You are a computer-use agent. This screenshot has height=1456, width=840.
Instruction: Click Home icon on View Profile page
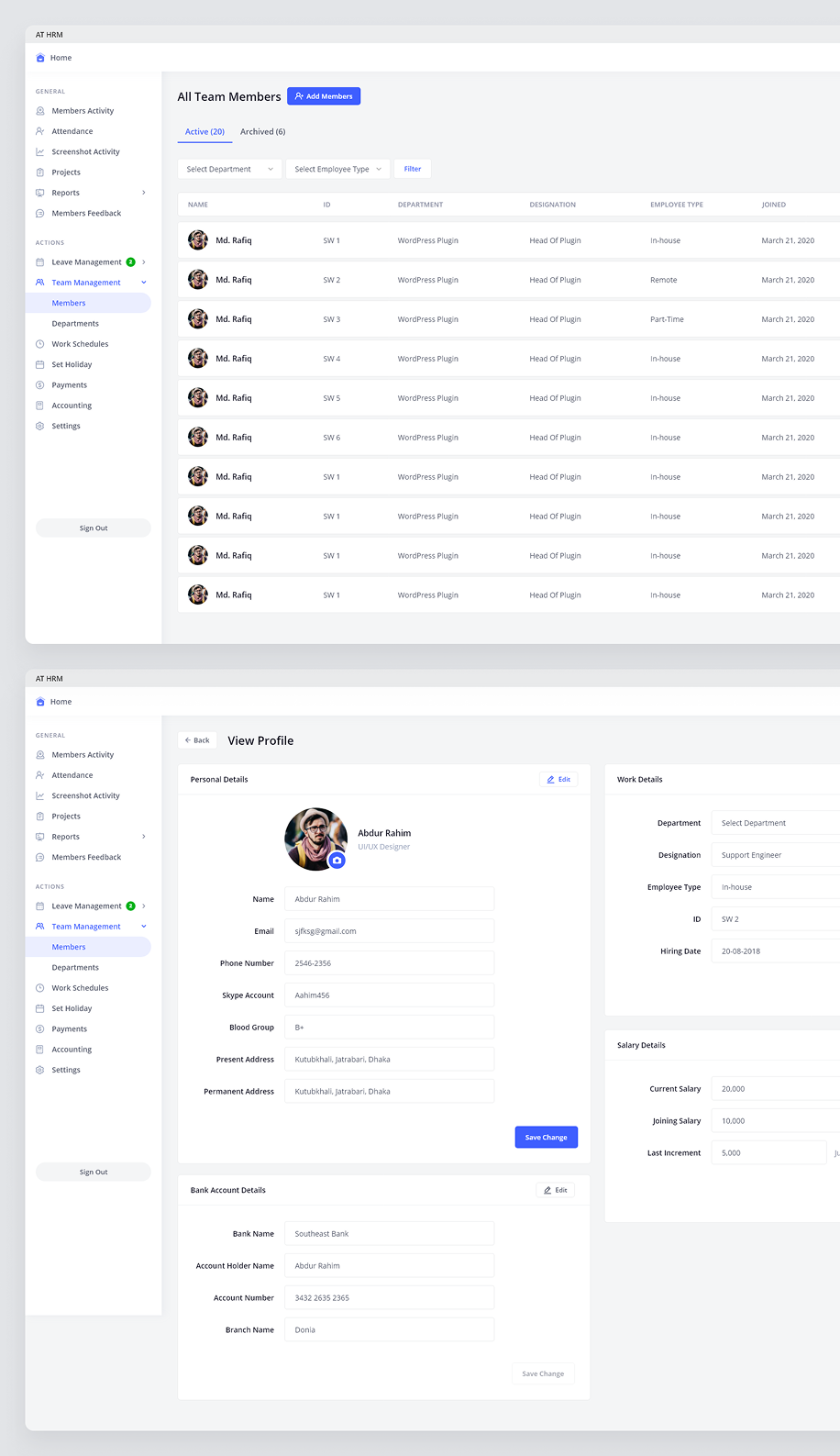click(x=39, y=702)
